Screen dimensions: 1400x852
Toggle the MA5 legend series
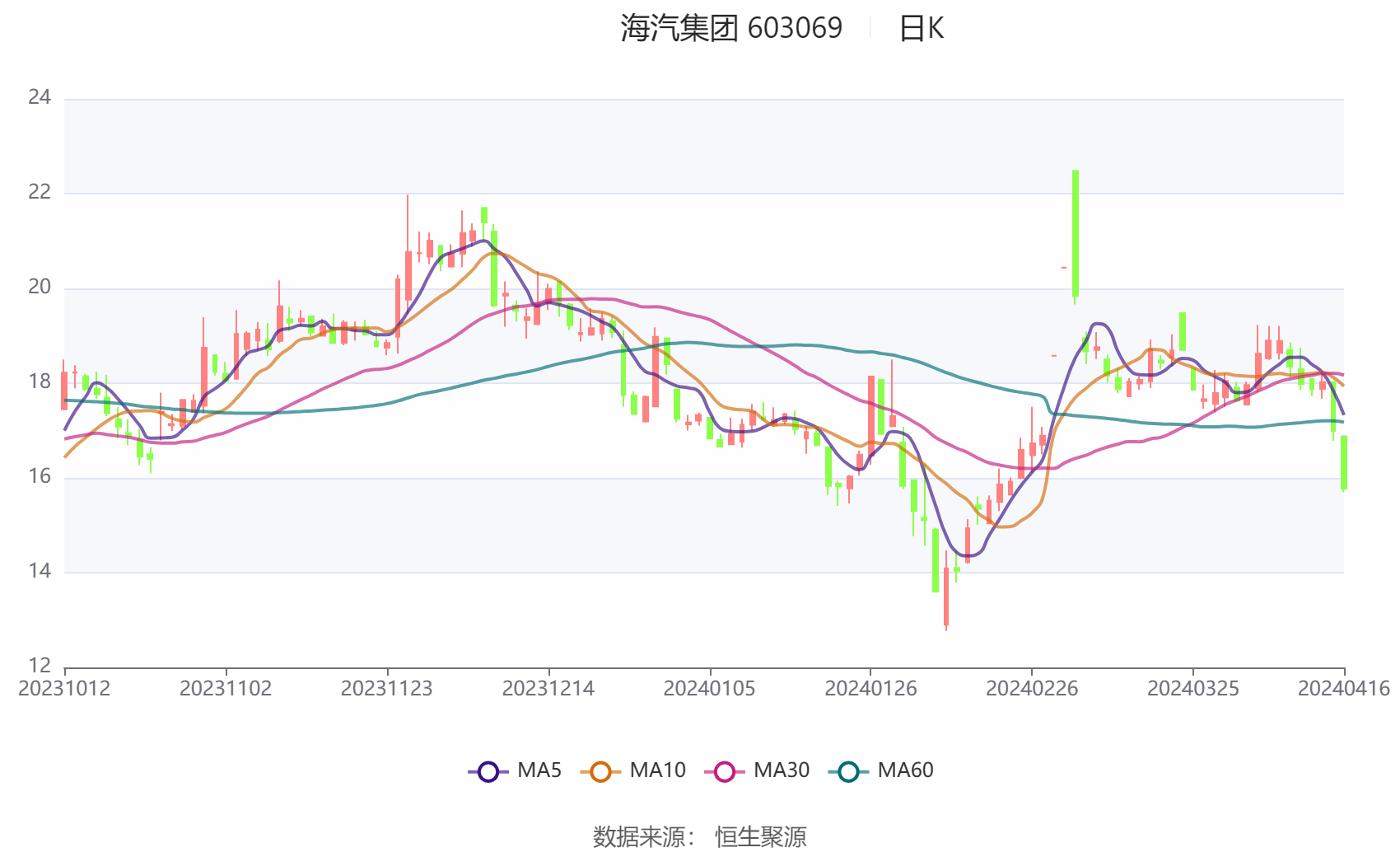coord(515,771)
